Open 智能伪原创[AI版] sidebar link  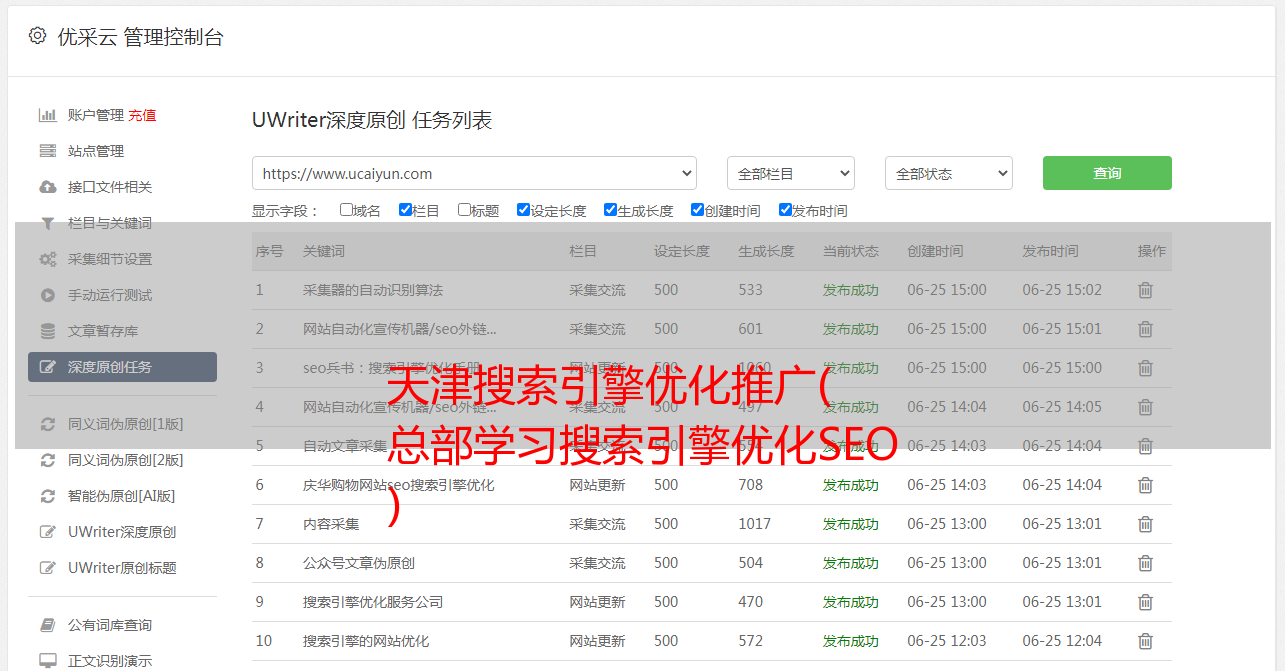(121, 496)
